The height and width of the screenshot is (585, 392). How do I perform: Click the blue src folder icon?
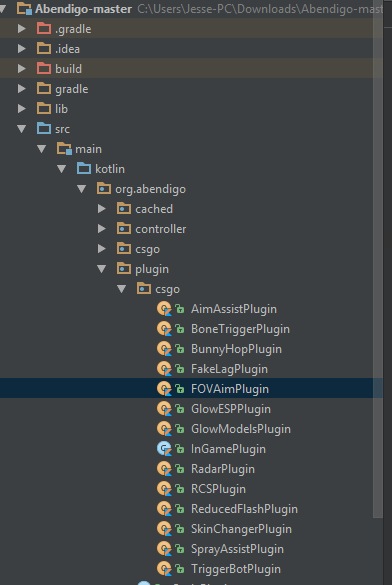coord(44,128)
